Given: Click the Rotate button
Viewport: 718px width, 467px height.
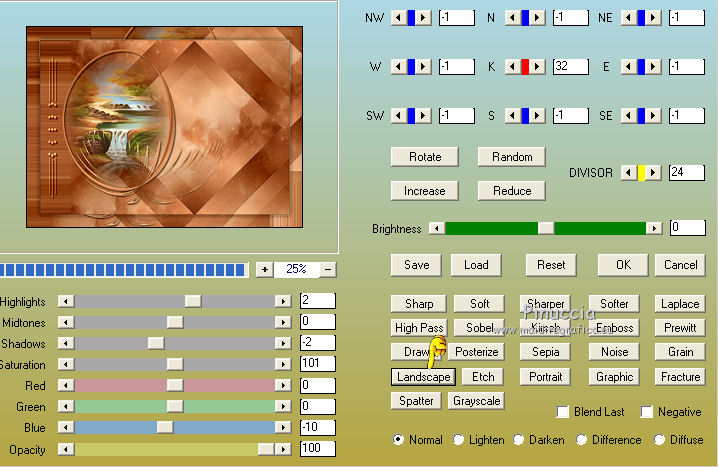Looking at the screenshot, I should click(424, 157).
